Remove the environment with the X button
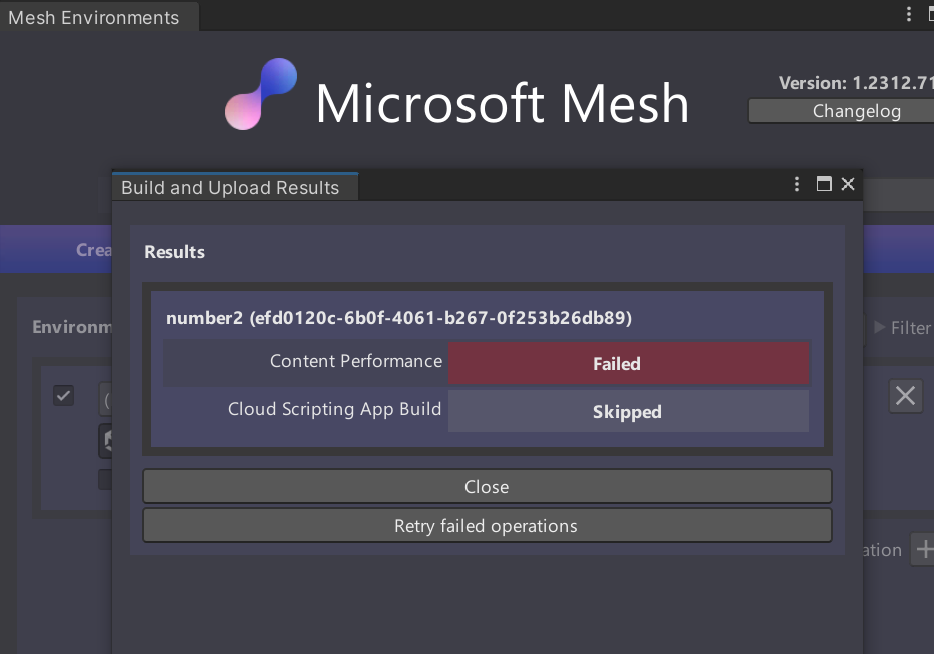 [x=905, y=396]
